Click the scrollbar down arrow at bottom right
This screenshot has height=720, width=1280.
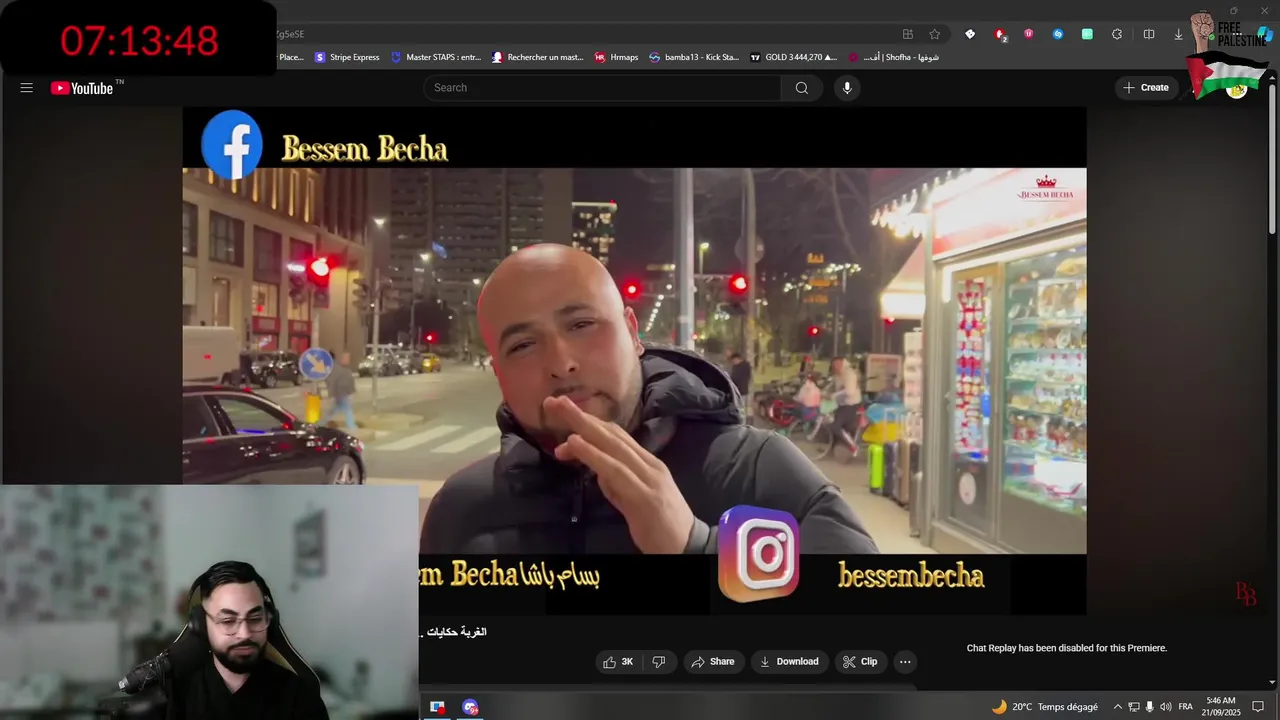coord(1272,683)
